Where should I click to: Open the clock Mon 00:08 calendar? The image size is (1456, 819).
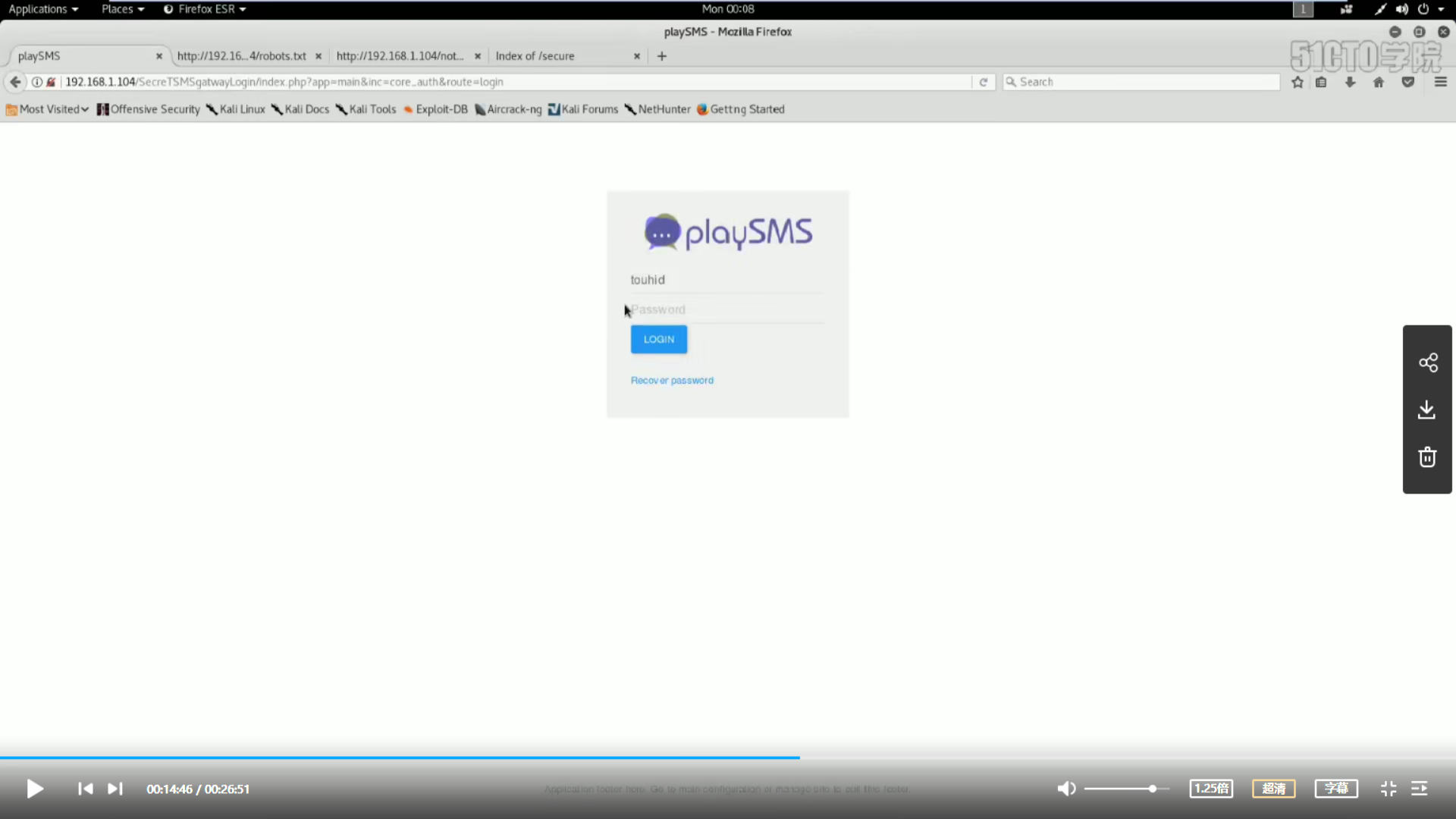(728, 9)
